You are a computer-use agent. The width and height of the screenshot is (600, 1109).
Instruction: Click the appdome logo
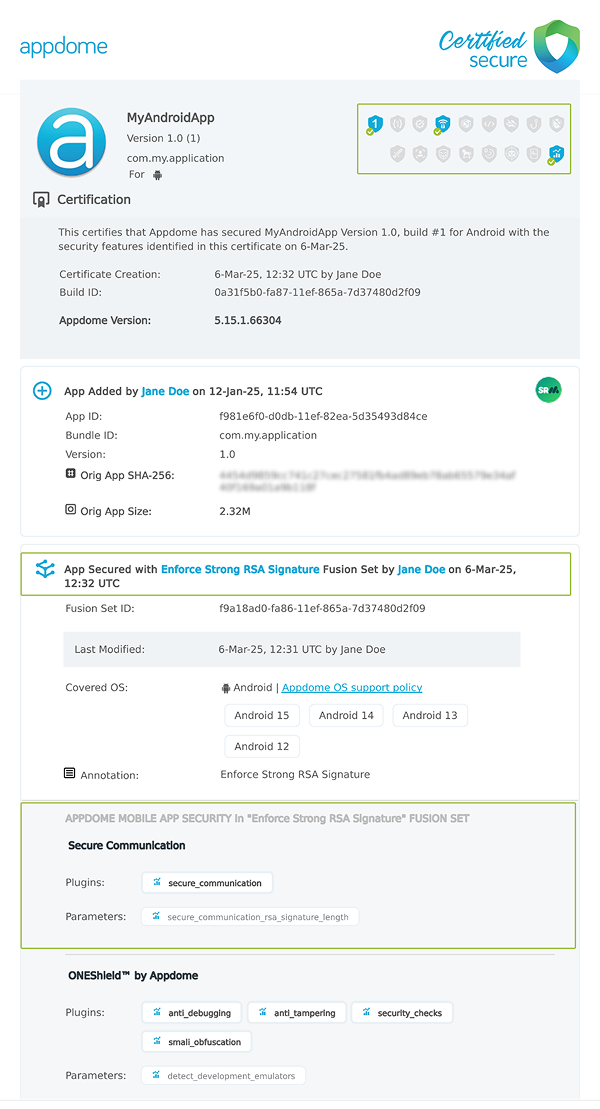click(x=63, y=45)
